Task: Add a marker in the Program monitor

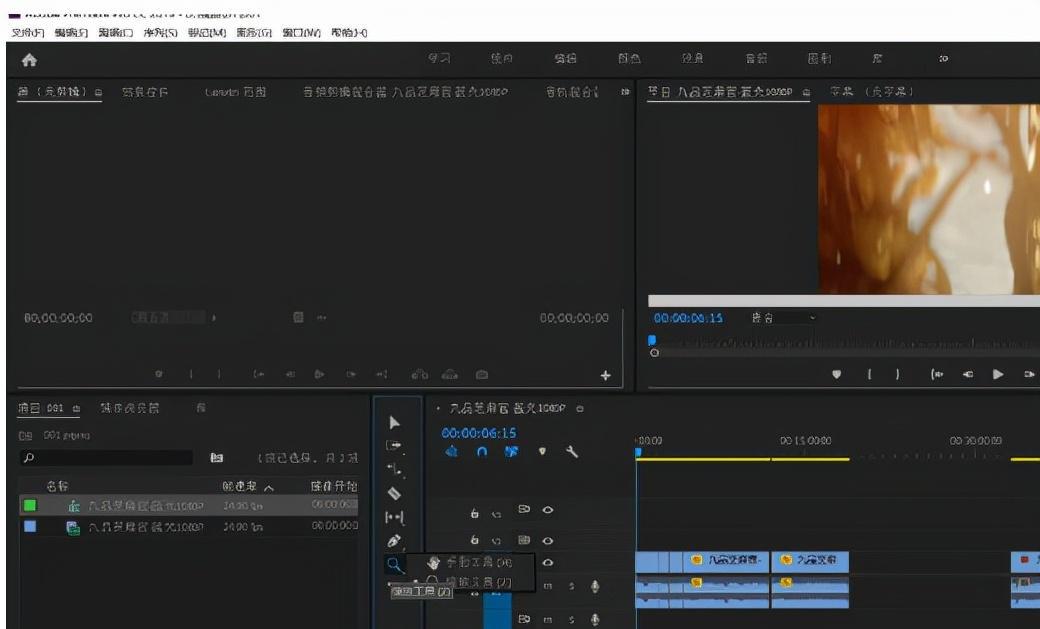Action: click(x=836, y=374)
